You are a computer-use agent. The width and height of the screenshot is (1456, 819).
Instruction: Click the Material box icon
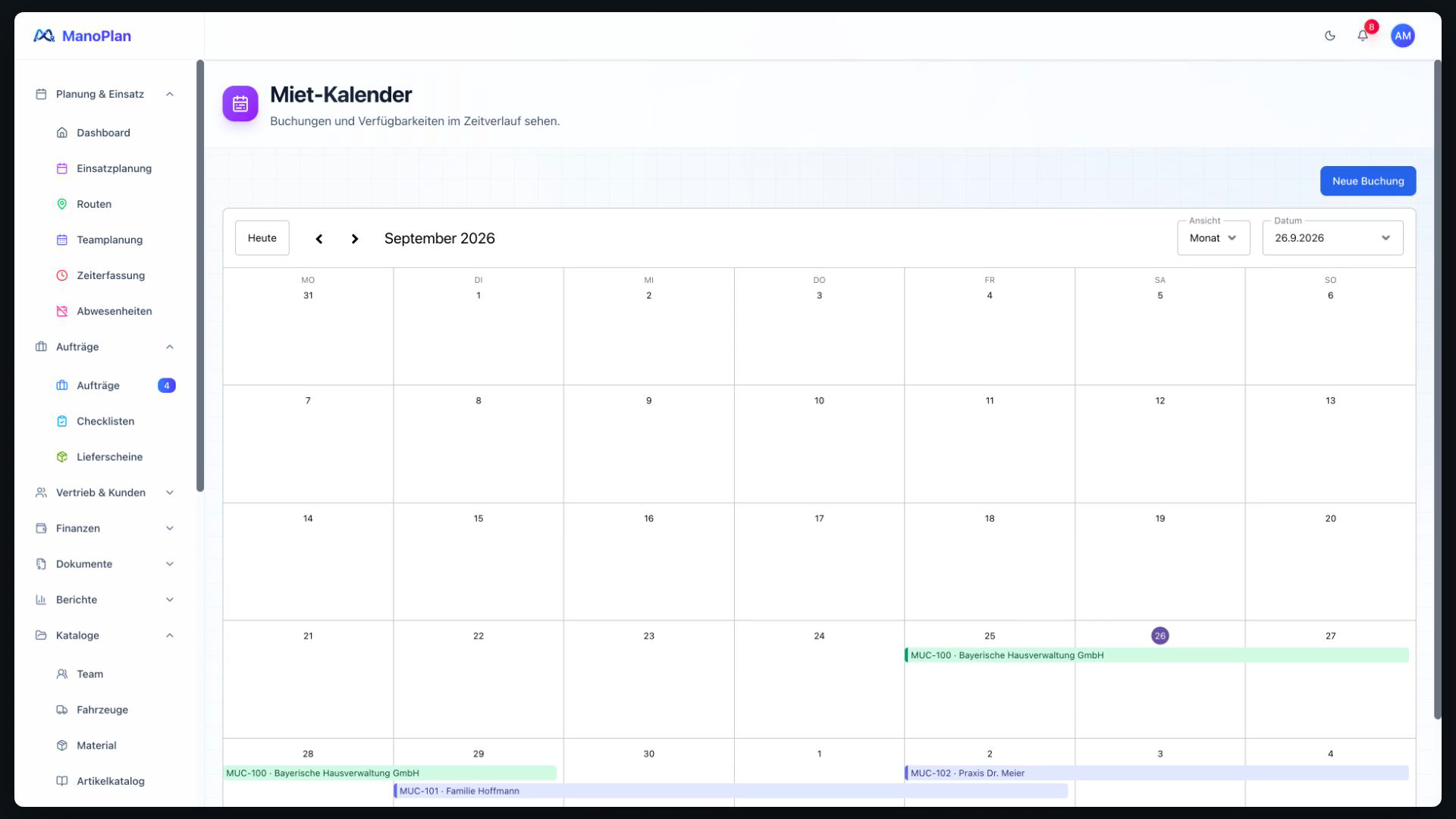(62, 745)
